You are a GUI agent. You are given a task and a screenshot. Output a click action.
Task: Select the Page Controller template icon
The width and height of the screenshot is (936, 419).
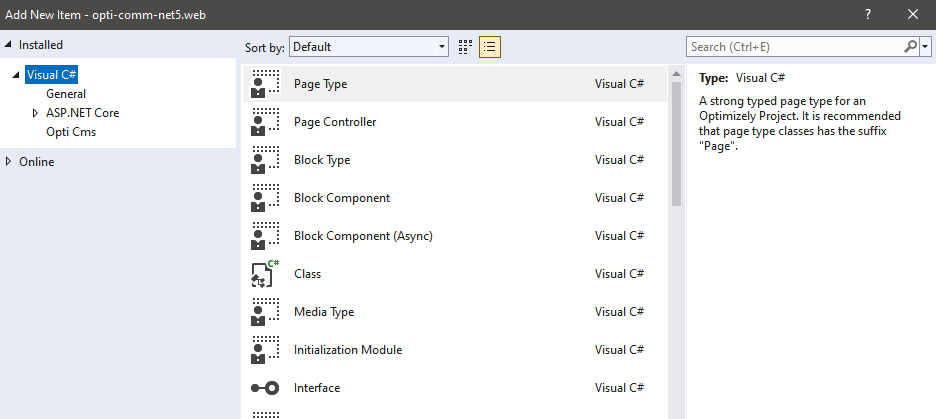click(265, 122)
